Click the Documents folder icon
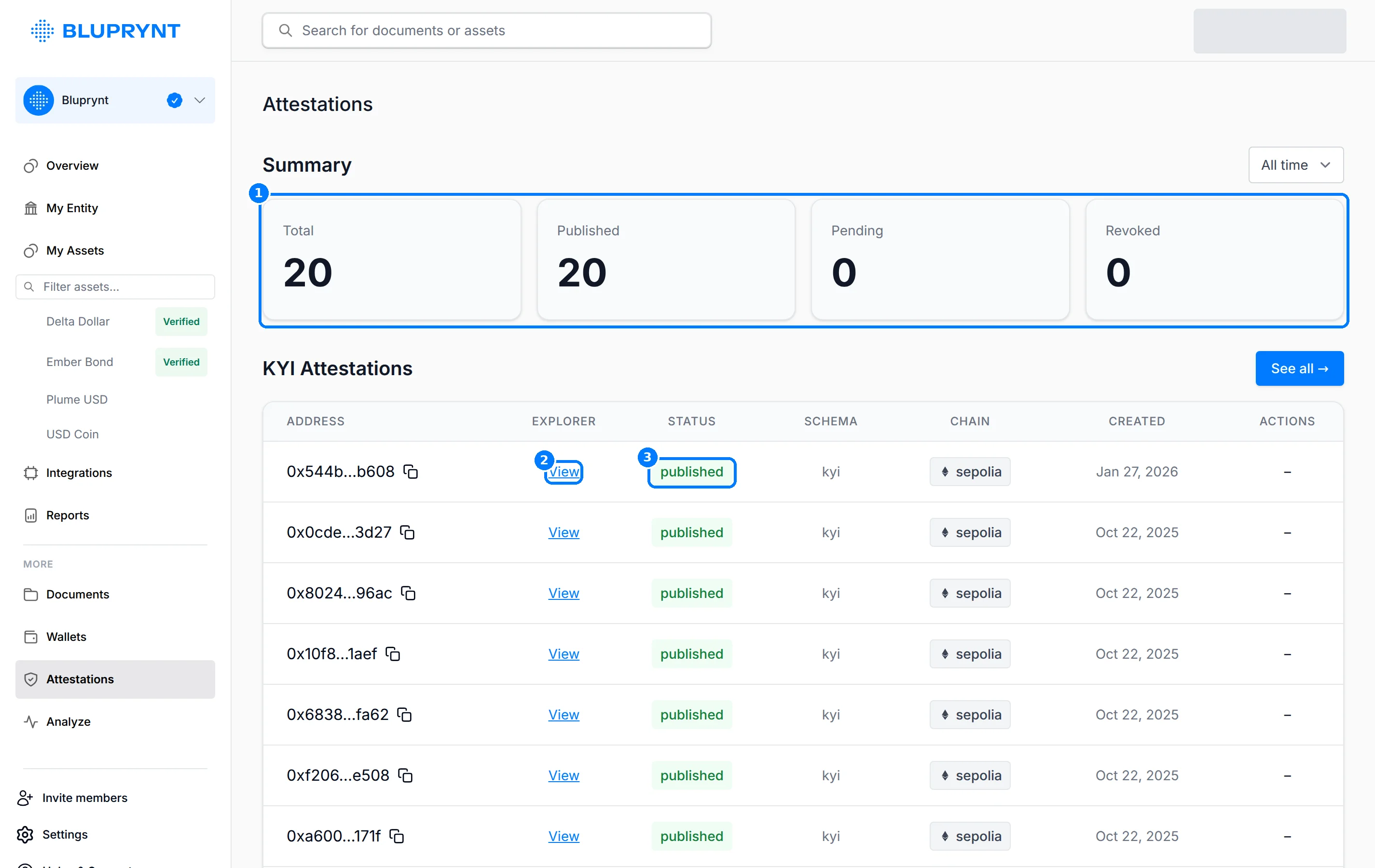 pos(31,595)
